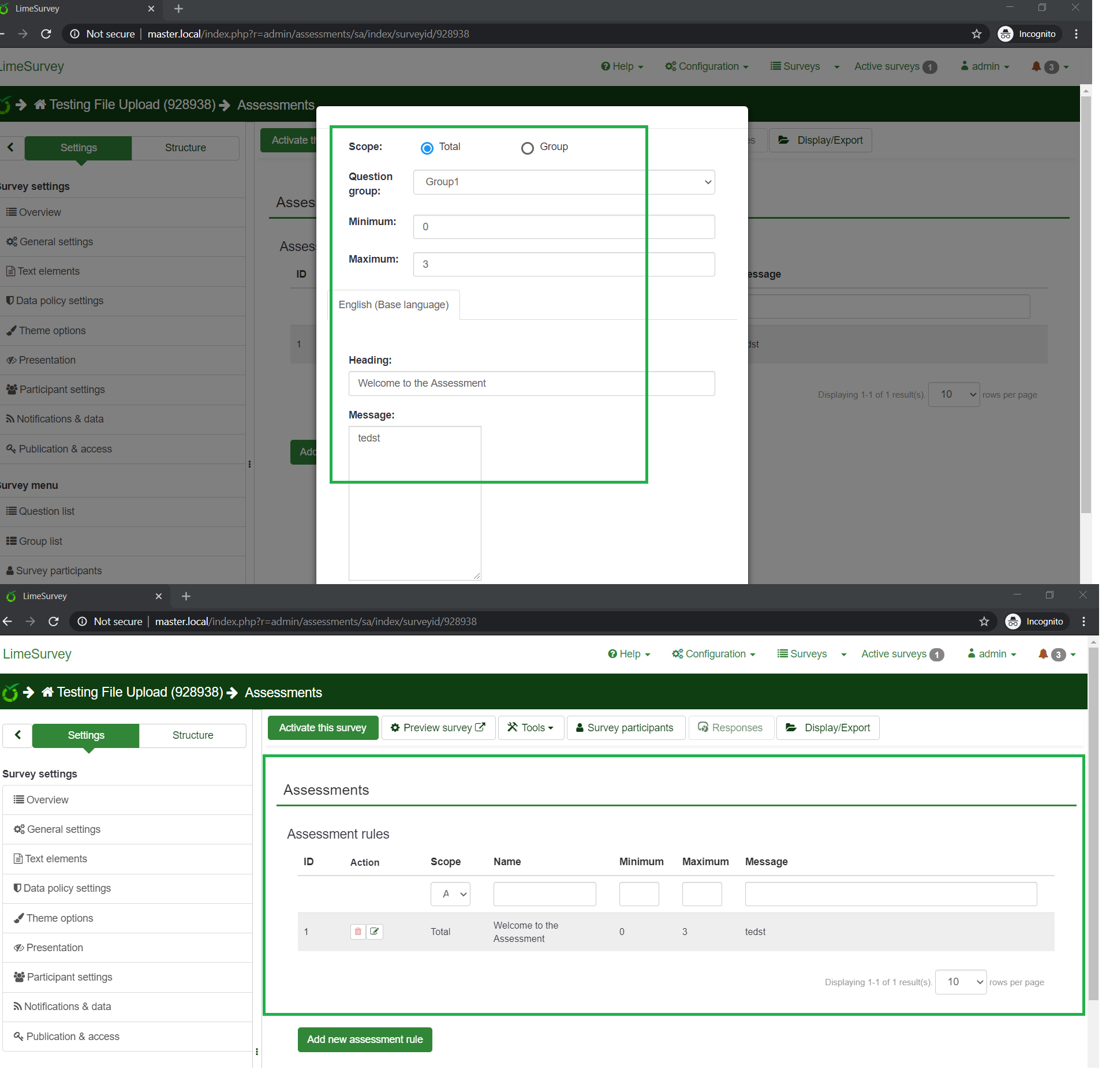Click the LimeSurvey logo text link
Screen dimensions: 1106x1092
(x=38, y=653)
